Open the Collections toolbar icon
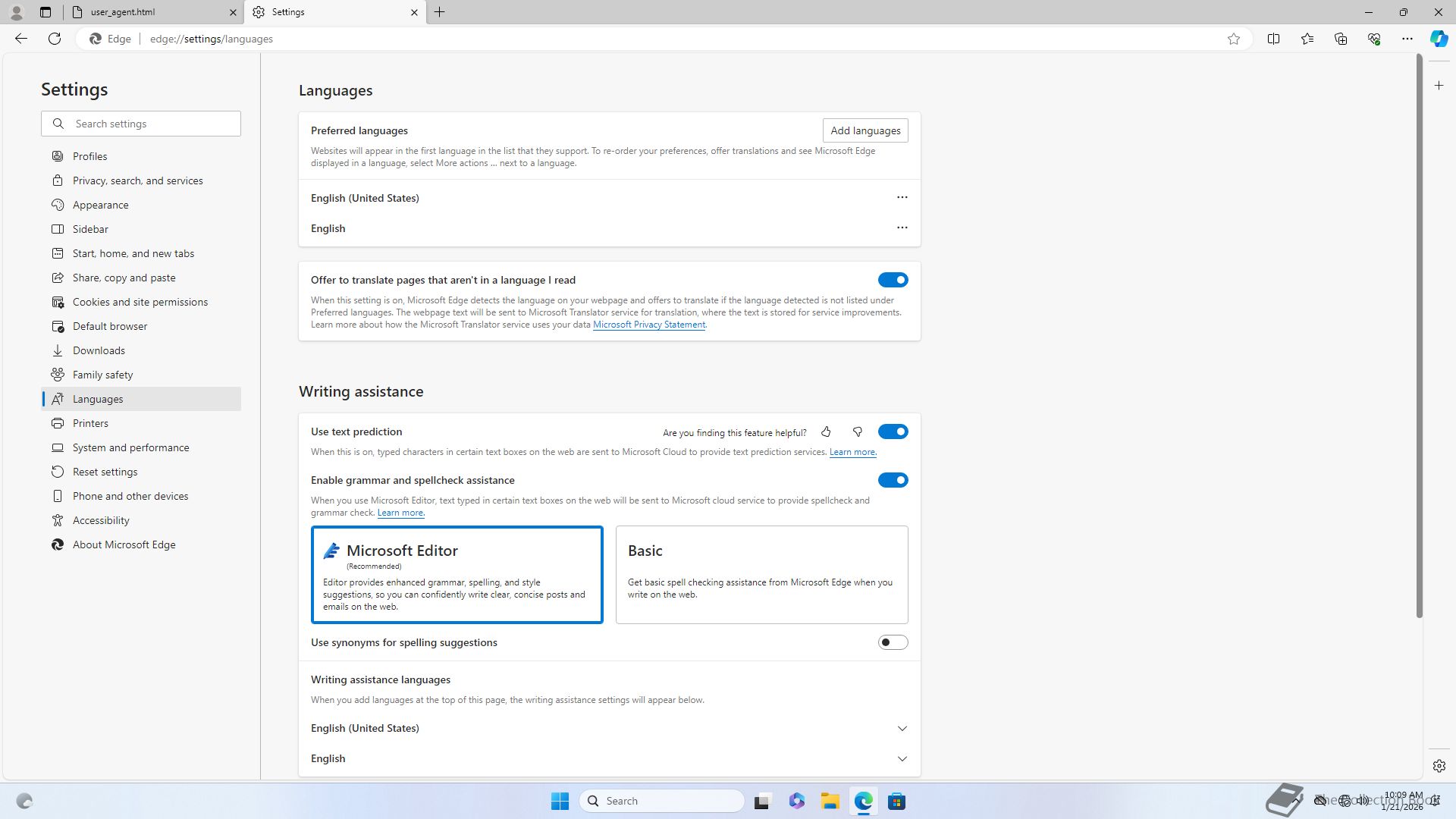Image resolution: width=1456 pixels, height=819 pixels. click(x=1341, y=39)
